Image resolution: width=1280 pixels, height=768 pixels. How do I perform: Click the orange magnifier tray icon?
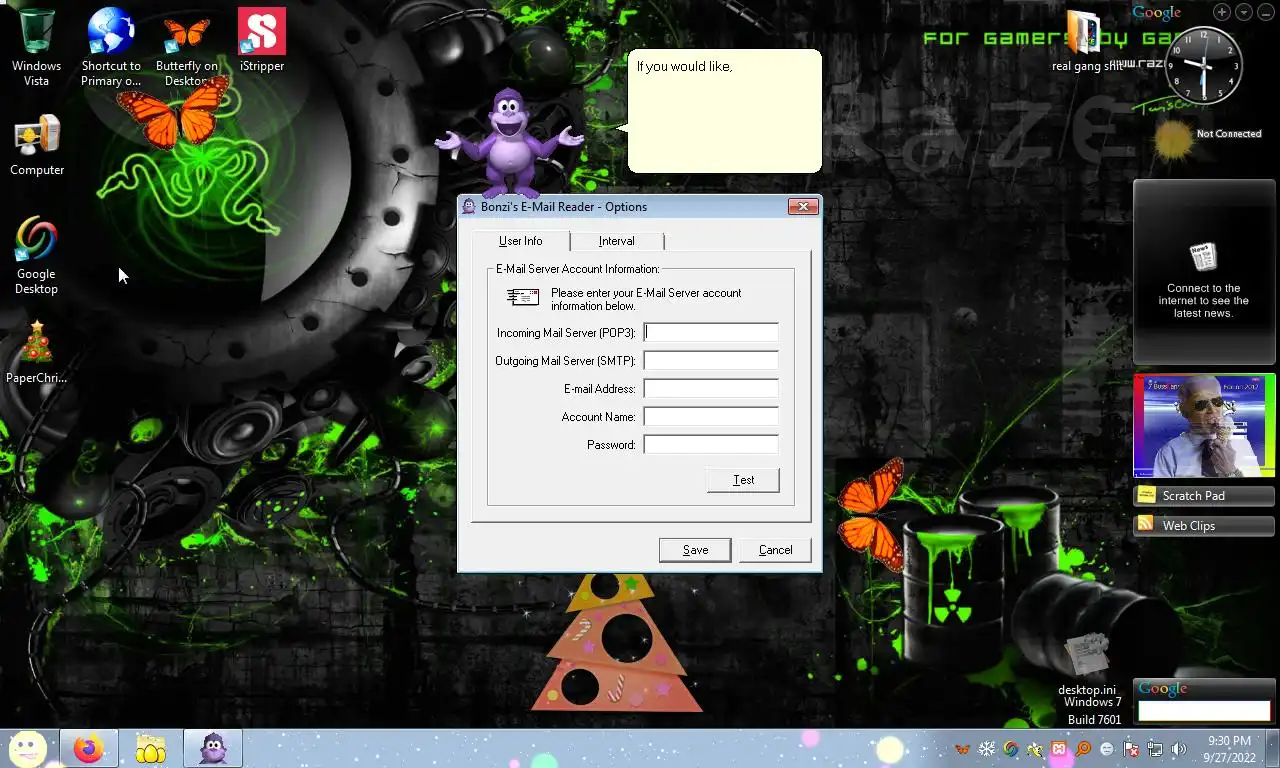point(1083,749)
